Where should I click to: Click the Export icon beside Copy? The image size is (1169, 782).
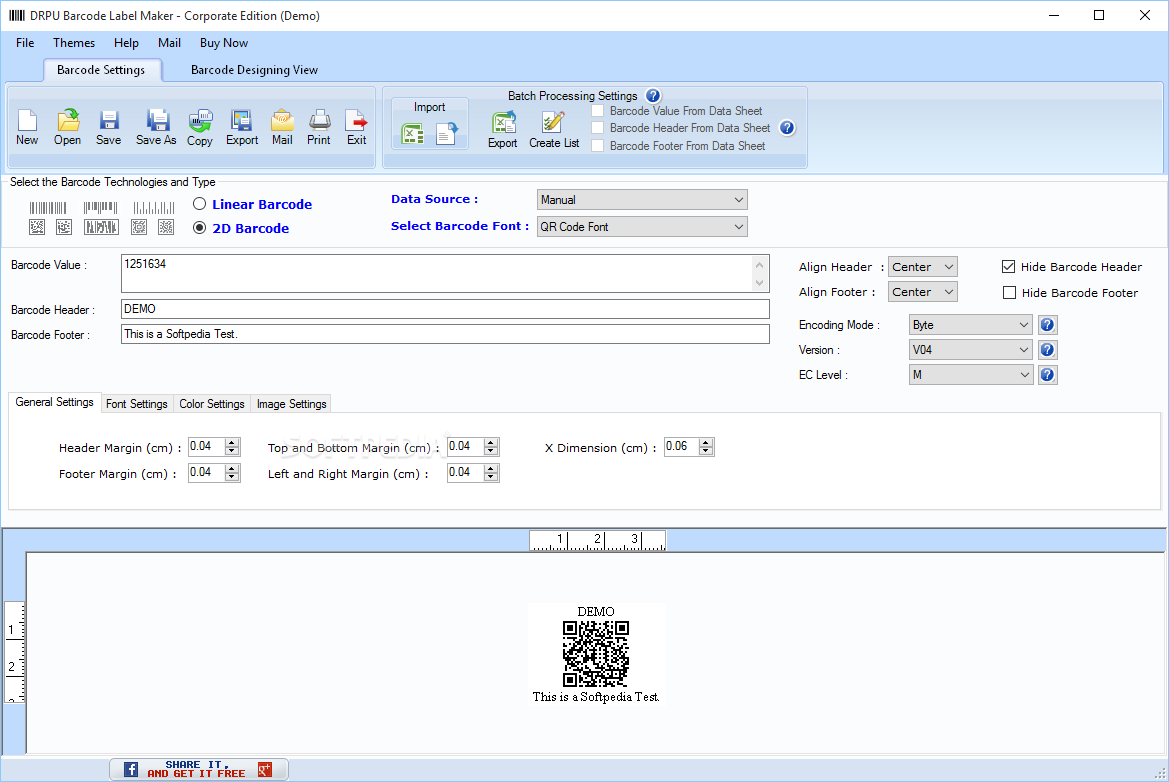(242, 127)
